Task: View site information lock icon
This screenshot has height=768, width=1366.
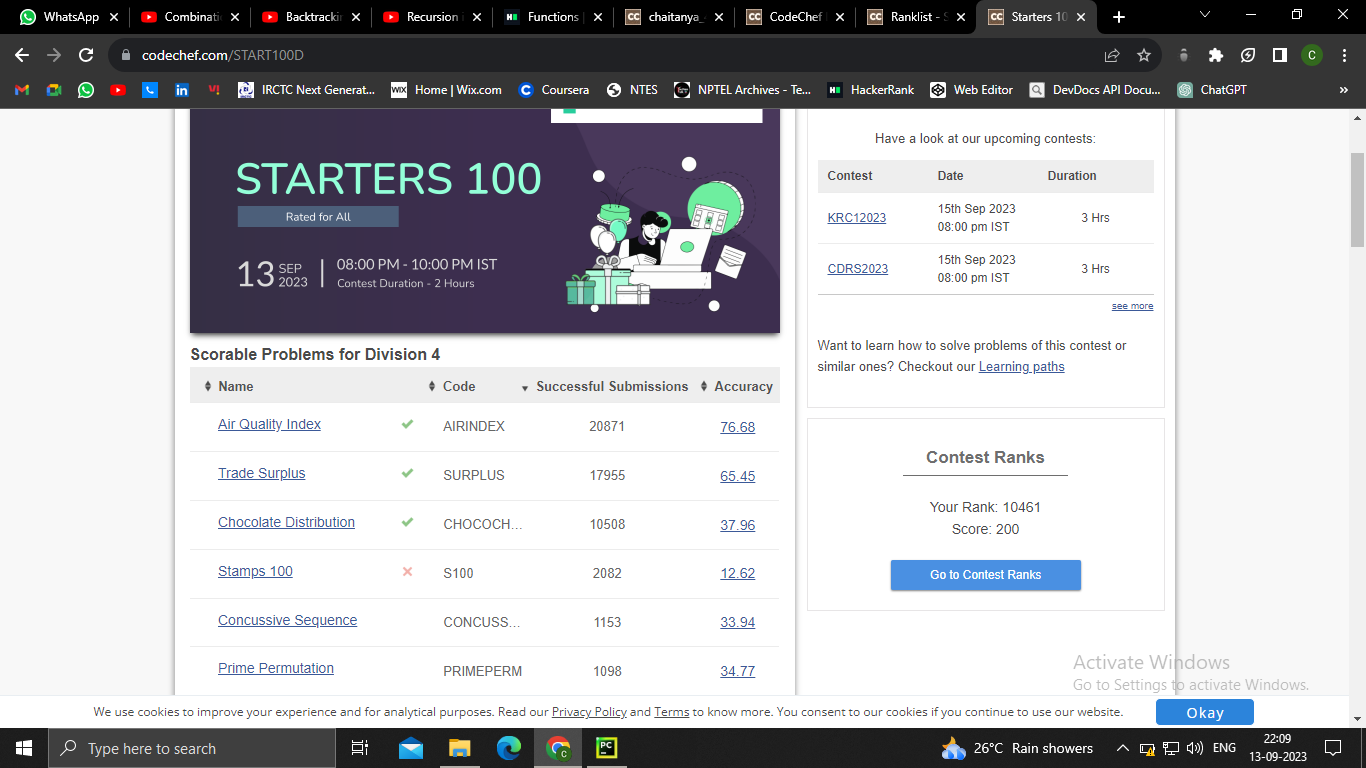Action: point(126,55)
